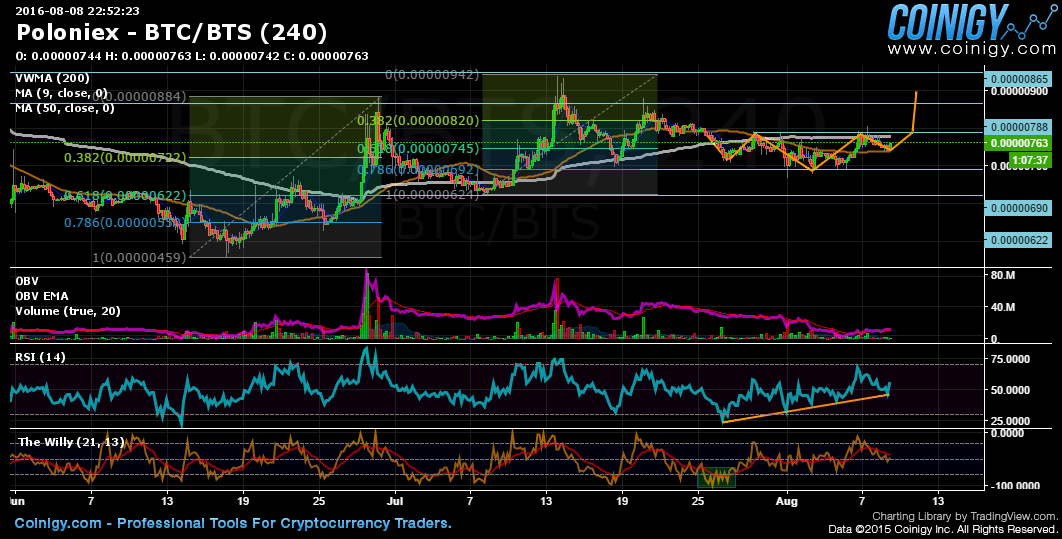
Task: Click the 0.00000788 price axis tag
Action: (1019, 127)
